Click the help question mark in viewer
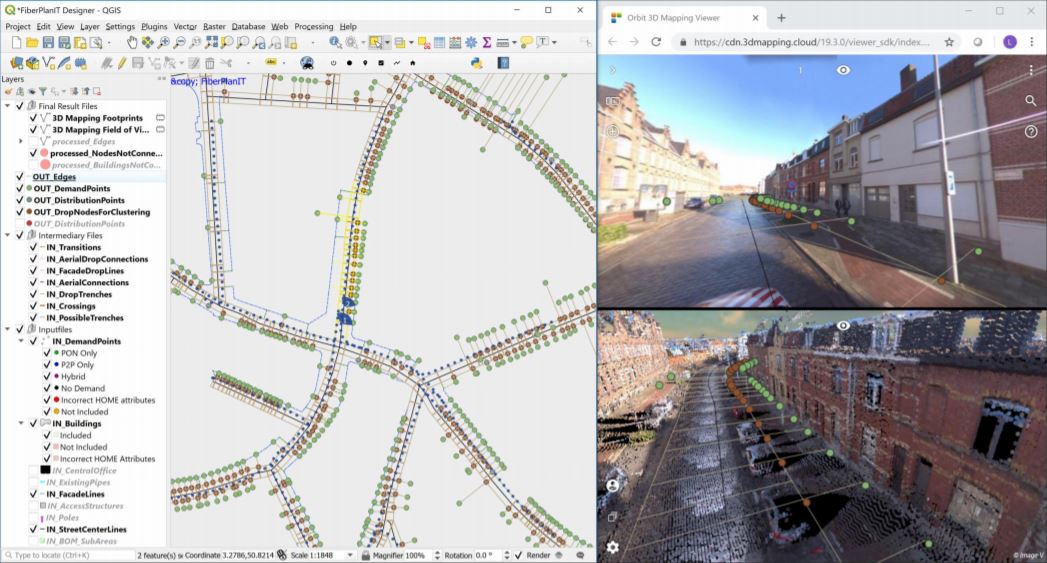 (1030, 131)
